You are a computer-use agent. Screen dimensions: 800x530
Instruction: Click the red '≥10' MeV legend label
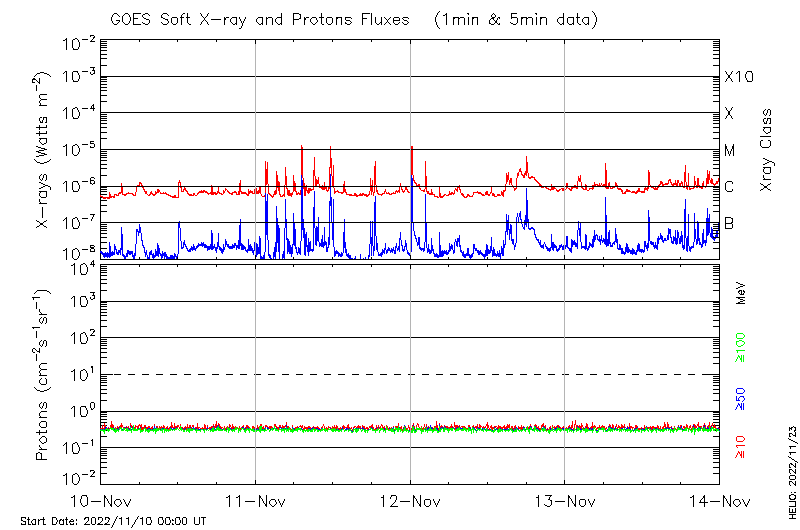[741, 446]
